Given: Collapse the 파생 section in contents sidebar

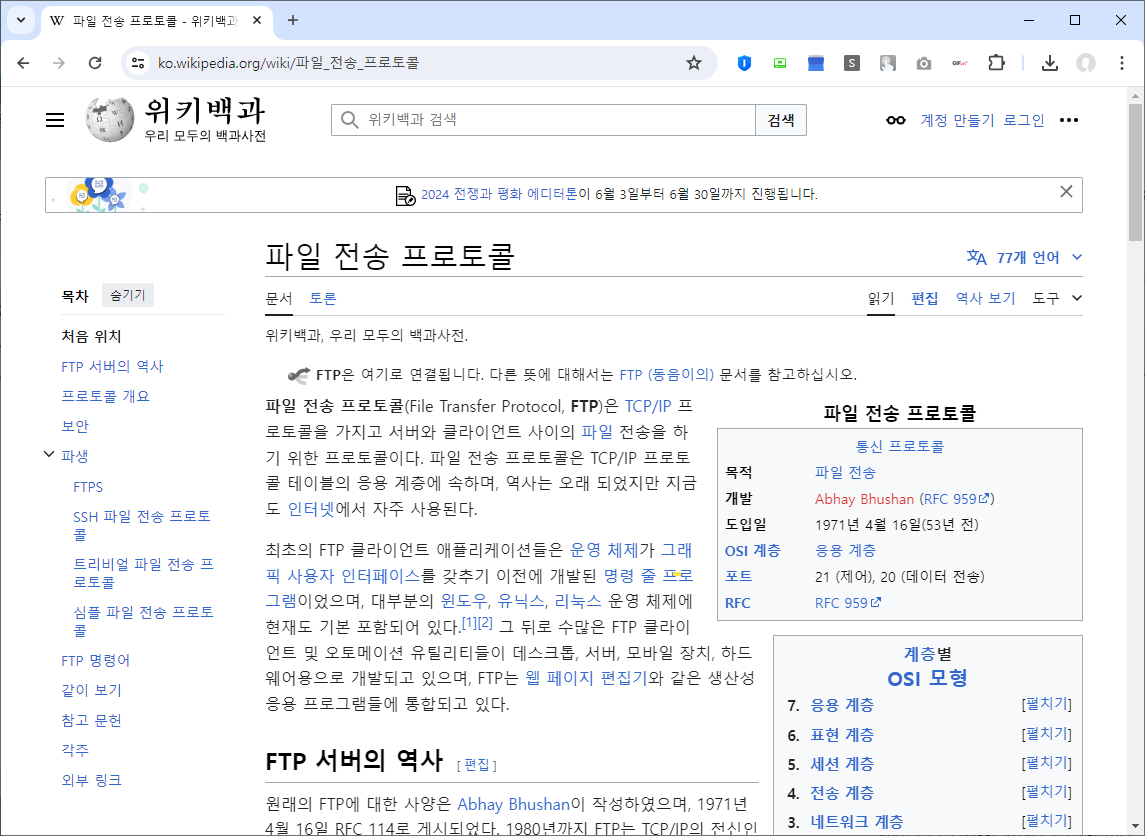Looking at the screenshot, I should click(x=48, y=453).
